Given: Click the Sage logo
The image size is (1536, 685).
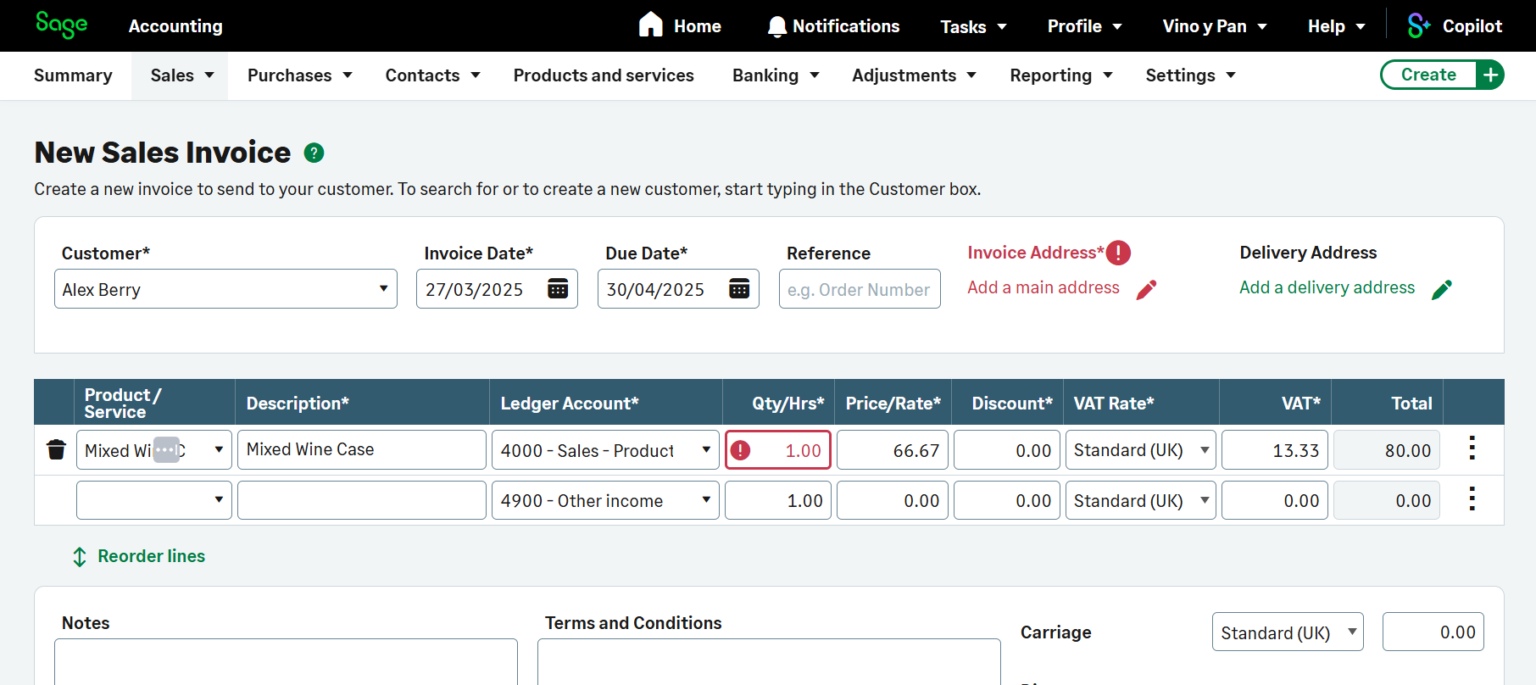Looking at the screenshot, I should (61, 25).
